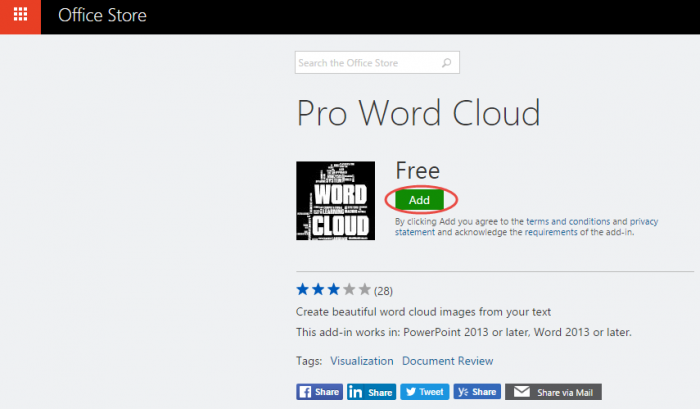This screenshot has height=409, width=700.
Task: Click the Free price label
Action: [x=418, y=171]
